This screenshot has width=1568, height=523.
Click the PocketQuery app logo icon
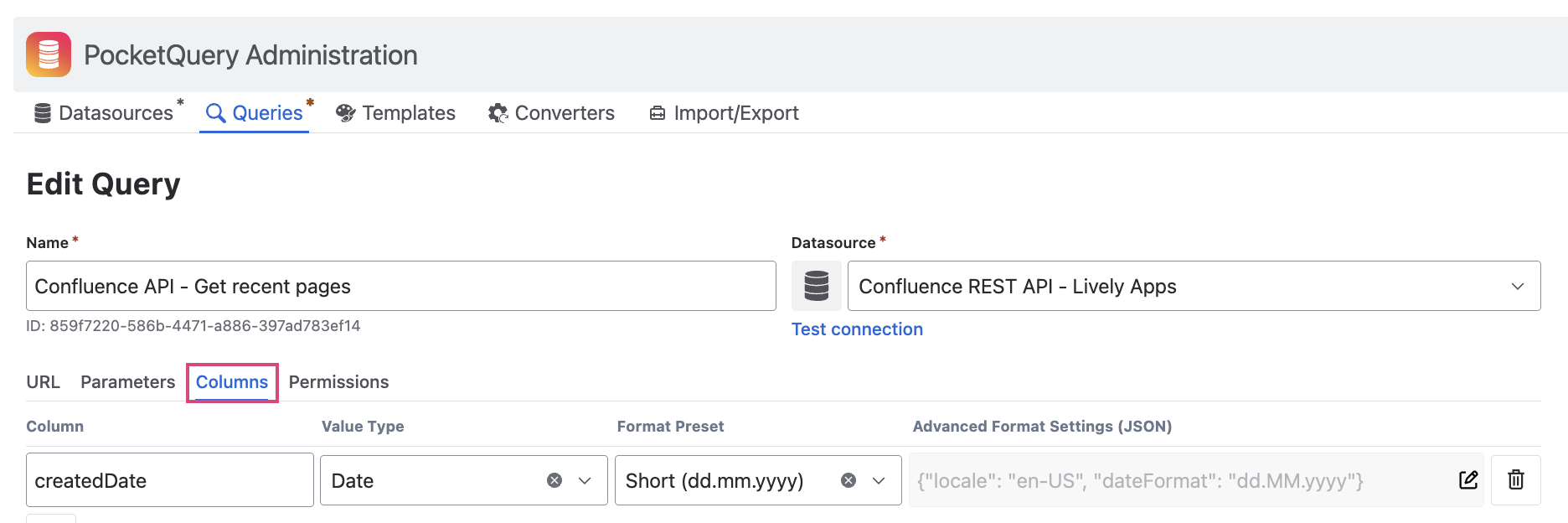click(49, 54)
